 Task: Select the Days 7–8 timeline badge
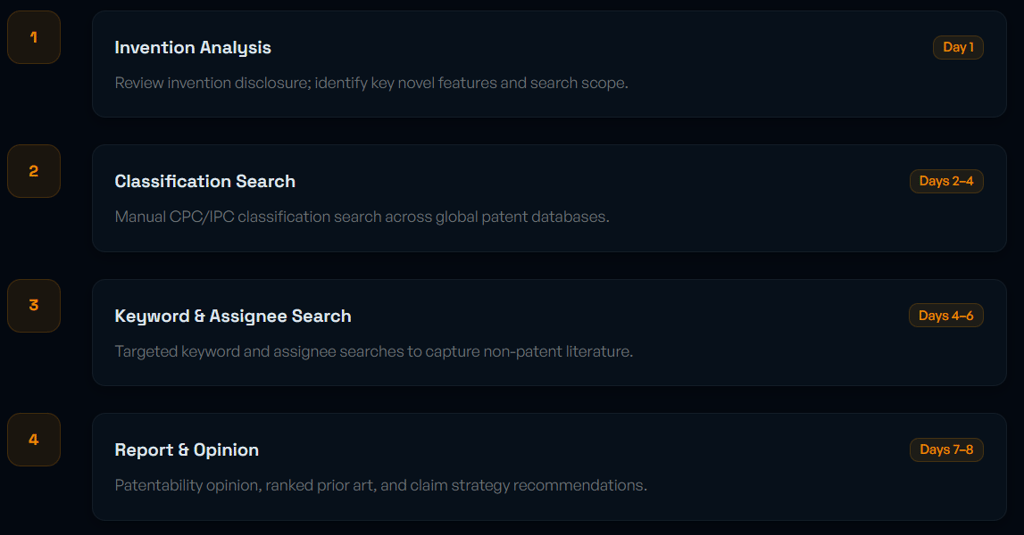point(946,449)
